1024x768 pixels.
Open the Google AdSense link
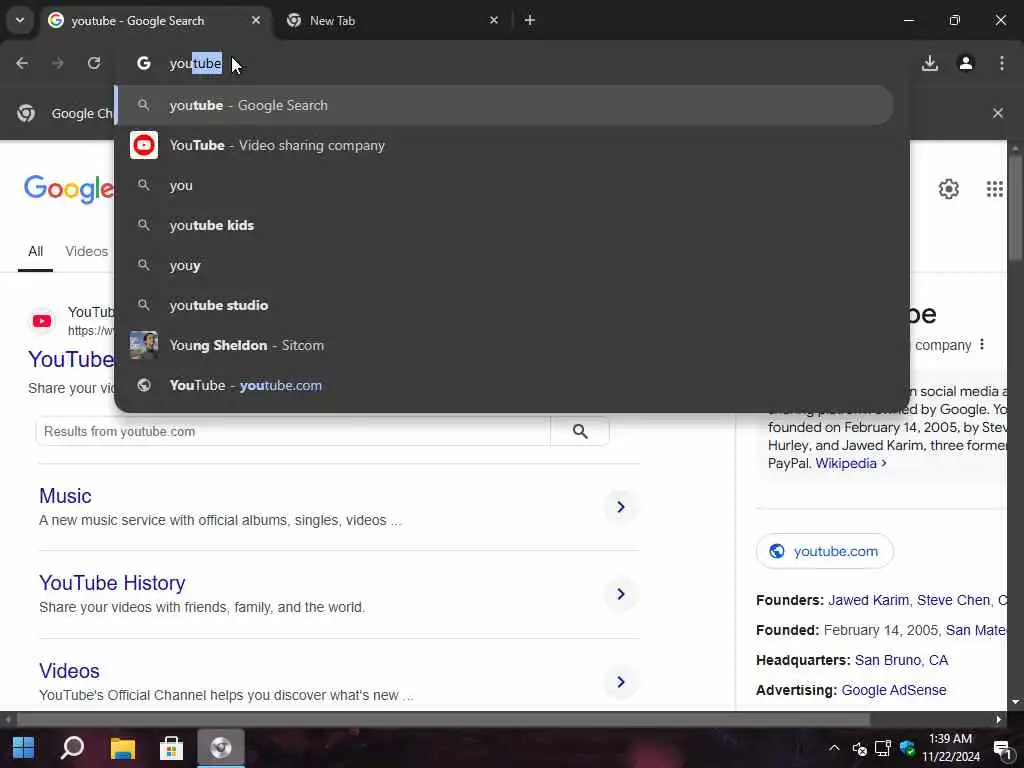coord(893,690)
